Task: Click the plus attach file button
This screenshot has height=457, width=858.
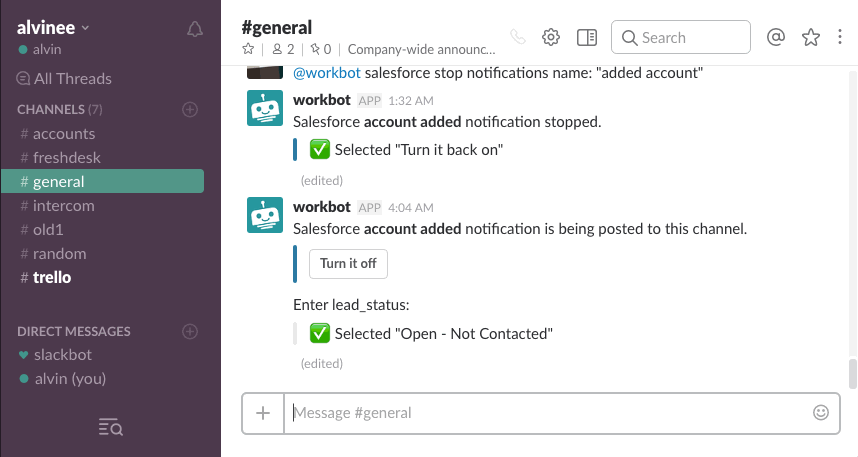Action: tap(263, 412)
